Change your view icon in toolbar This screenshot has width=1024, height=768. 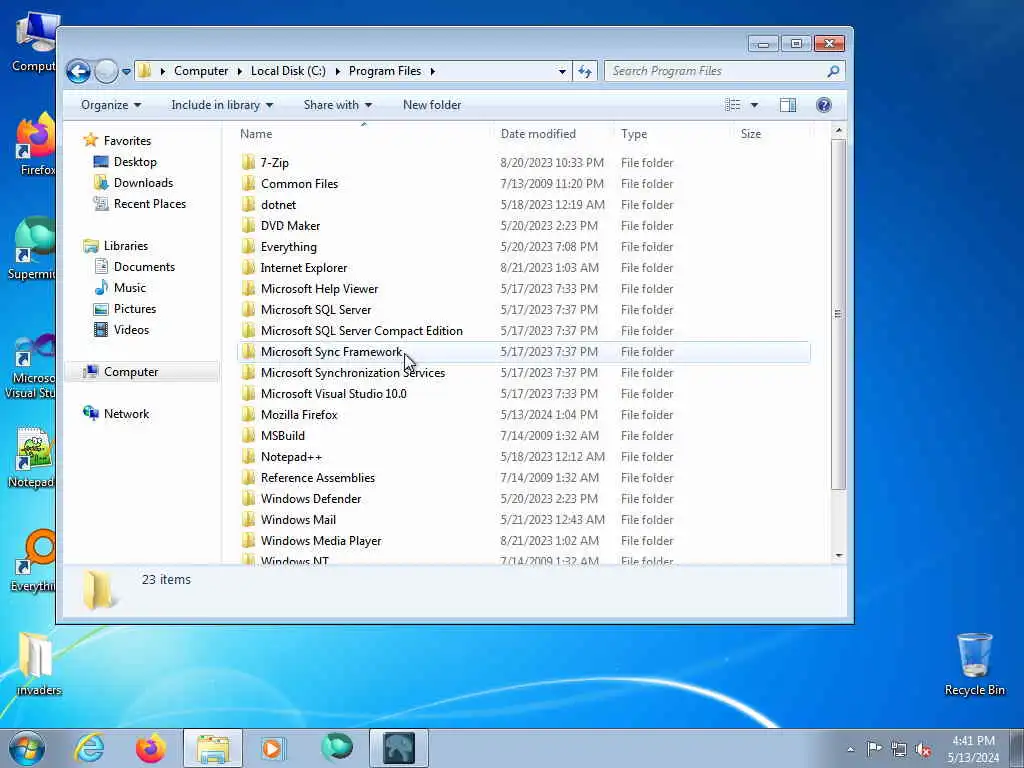point(733,105)
